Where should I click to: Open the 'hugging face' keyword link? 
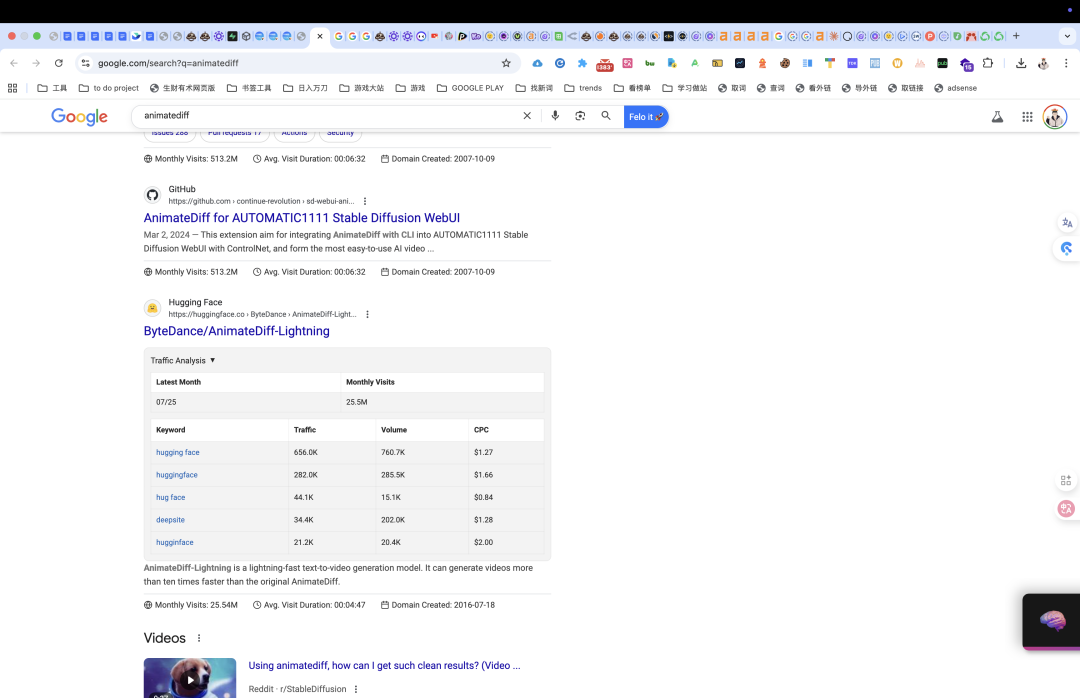(x=178, y=453)
